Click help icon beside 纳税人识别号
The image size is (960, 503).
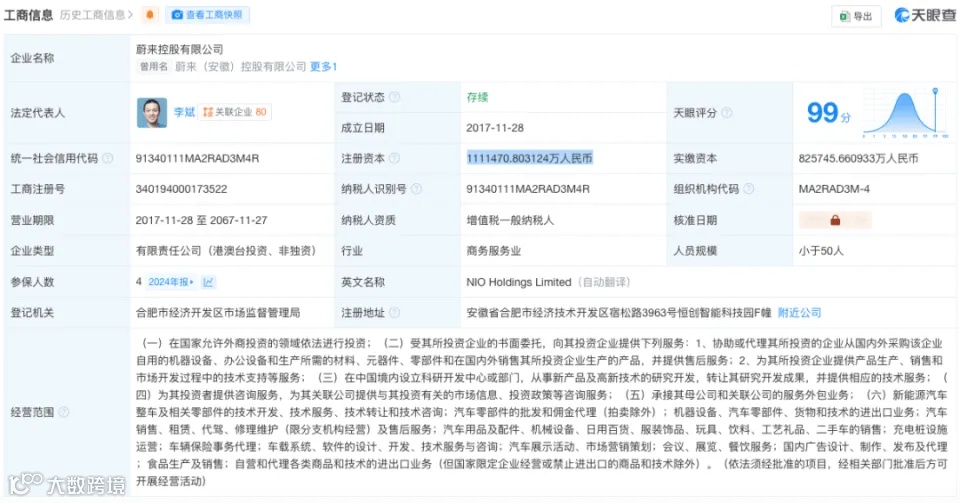pyautogui.click(x=416, y=189)
